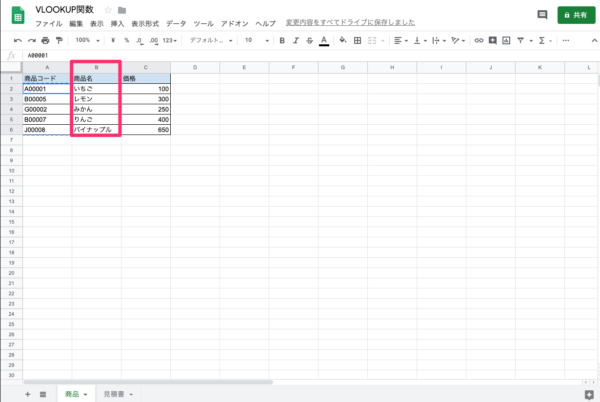Click the Redo icon
Viewport: 600px width, 402px height.
coord(32,41)
